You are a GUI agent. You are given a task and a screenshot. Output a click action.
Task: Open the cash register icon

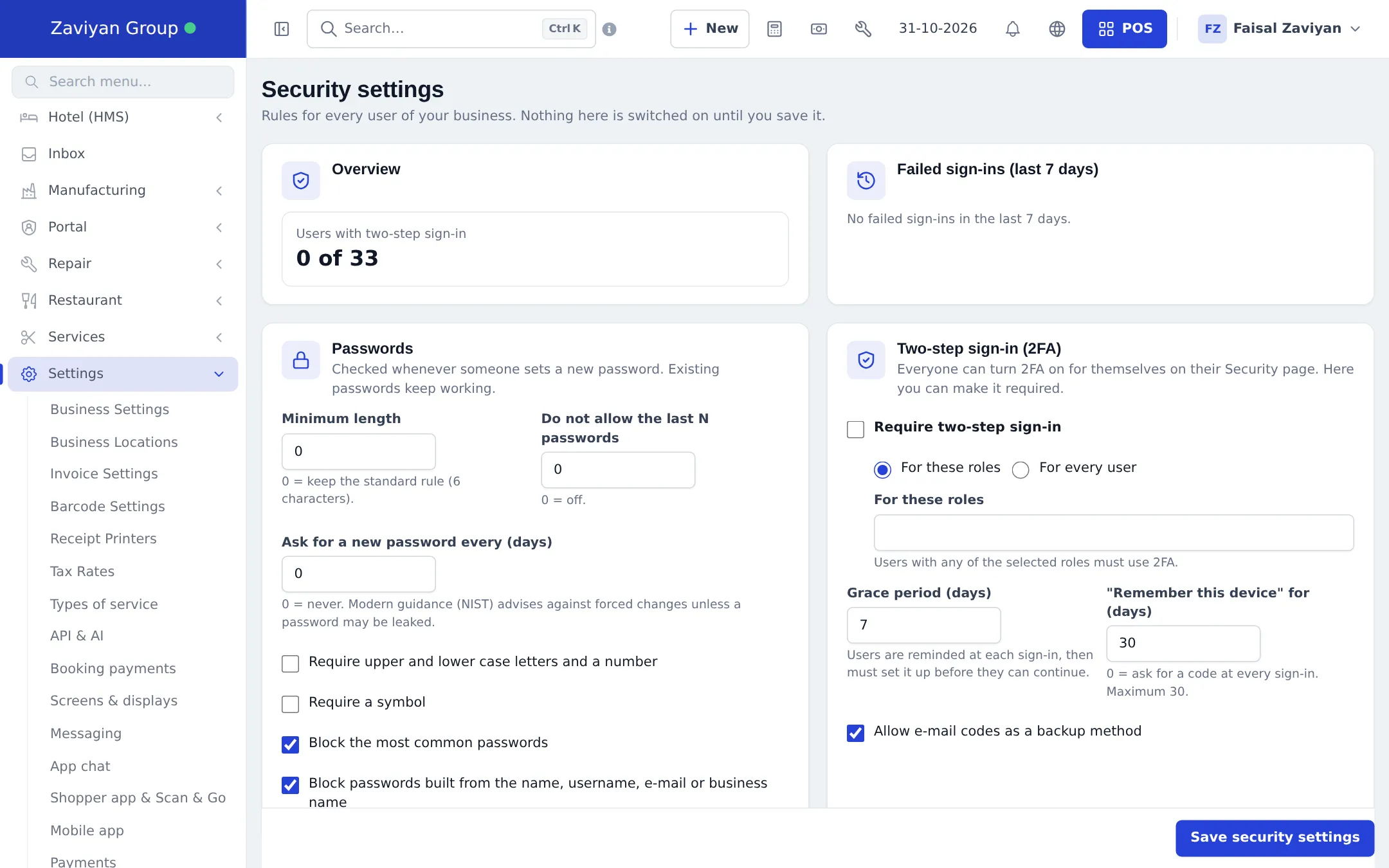click(819, 29)
